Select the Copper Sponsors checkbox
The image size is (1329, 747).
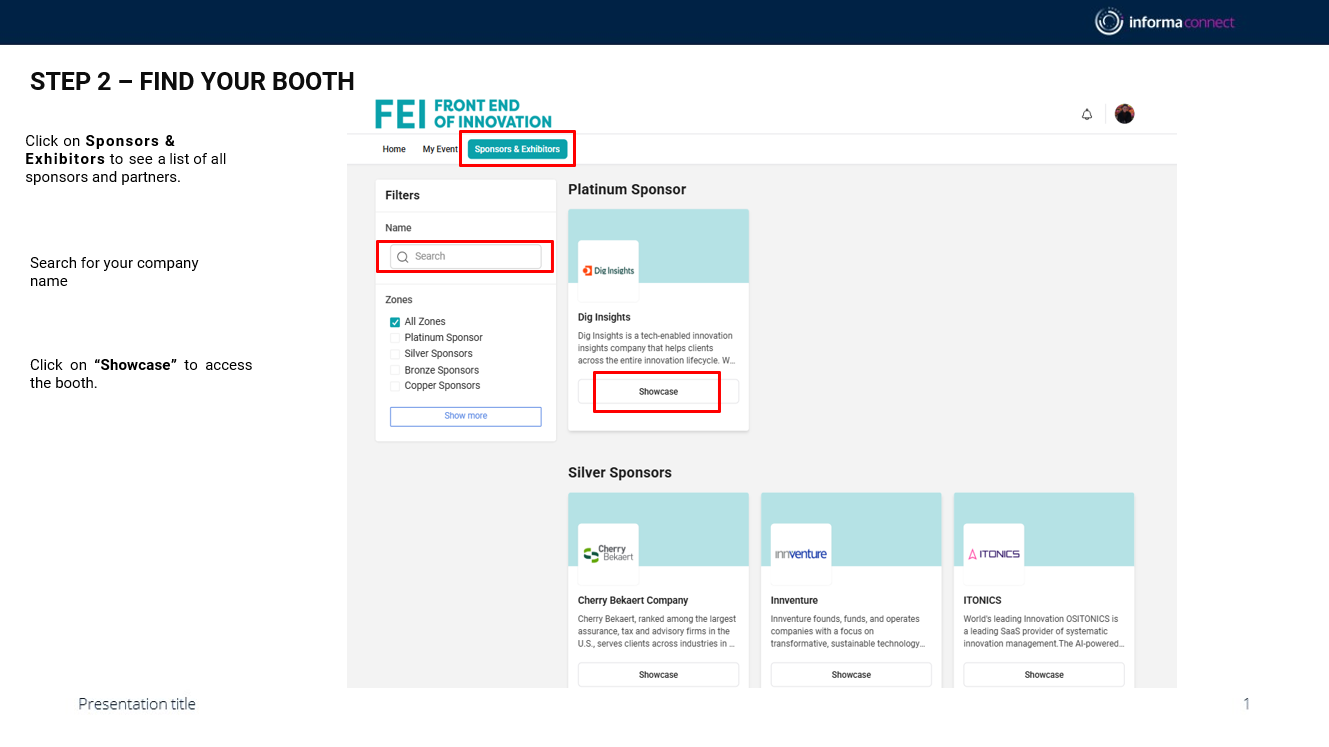[395, 386]
